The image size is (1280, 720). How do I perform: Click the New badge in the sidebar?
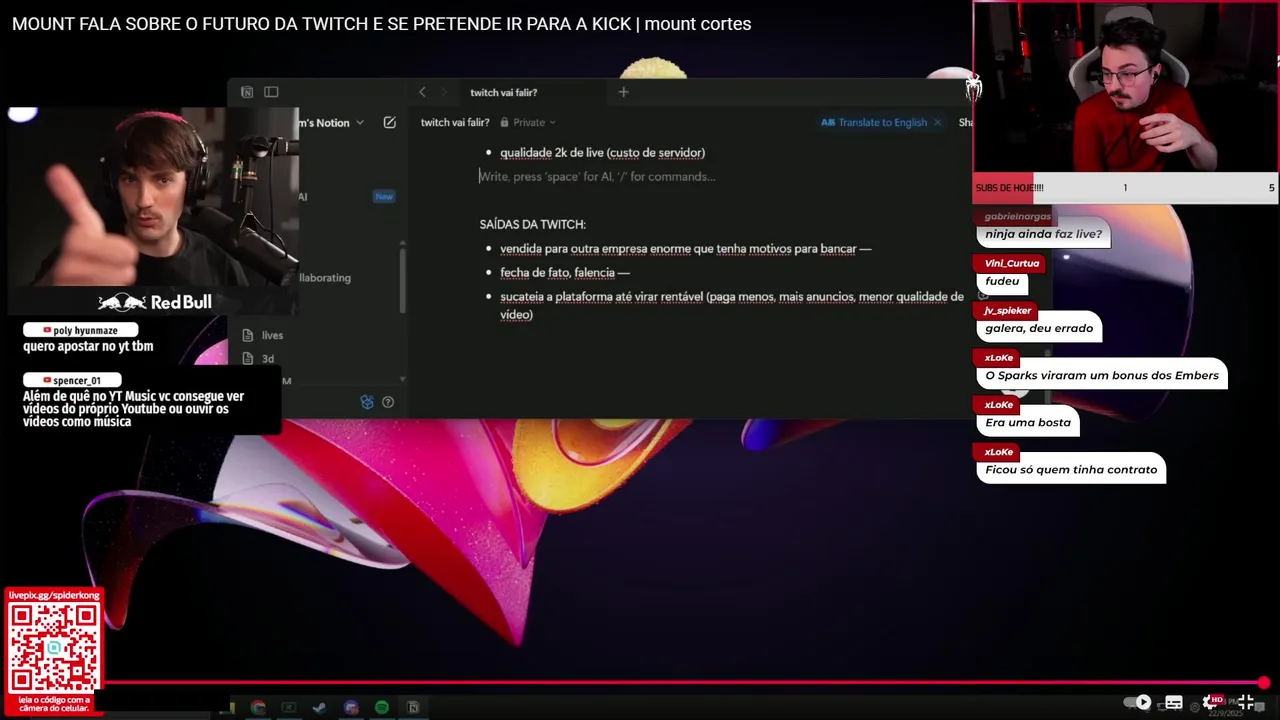384,196
